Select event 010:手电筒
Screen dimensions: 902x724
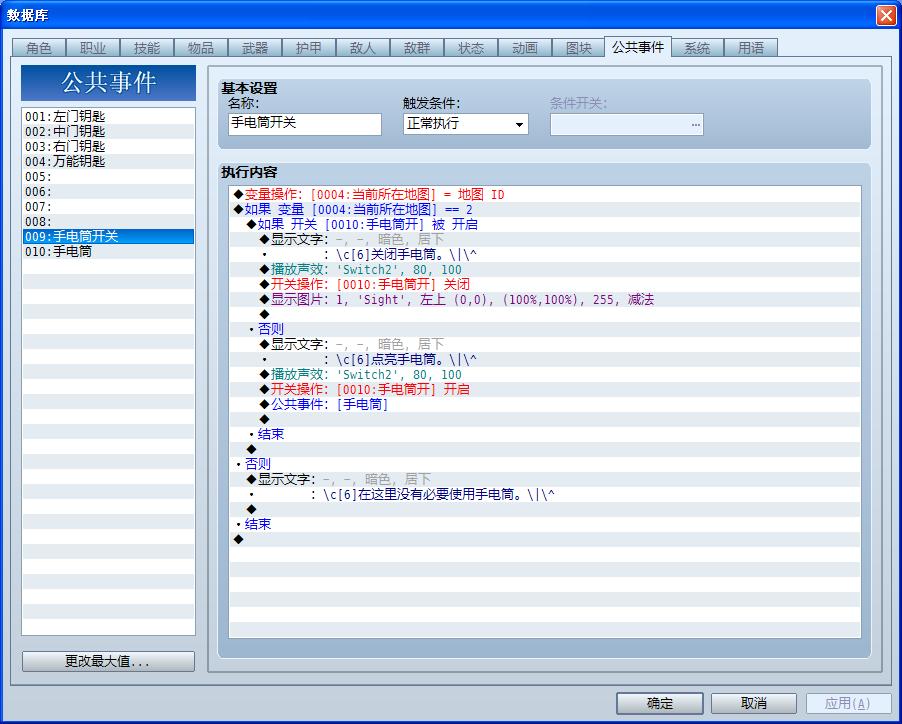coord(108,251)
